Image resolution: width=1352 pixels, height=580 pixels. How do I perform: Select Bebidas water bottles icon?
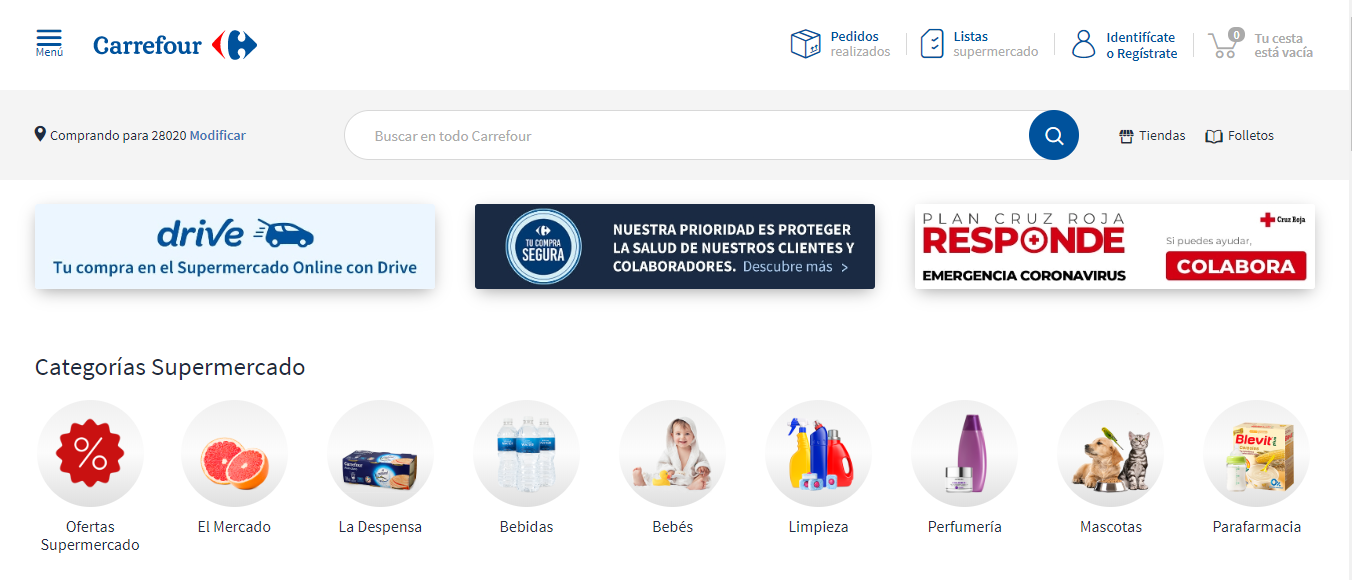[x=526, y=454]
